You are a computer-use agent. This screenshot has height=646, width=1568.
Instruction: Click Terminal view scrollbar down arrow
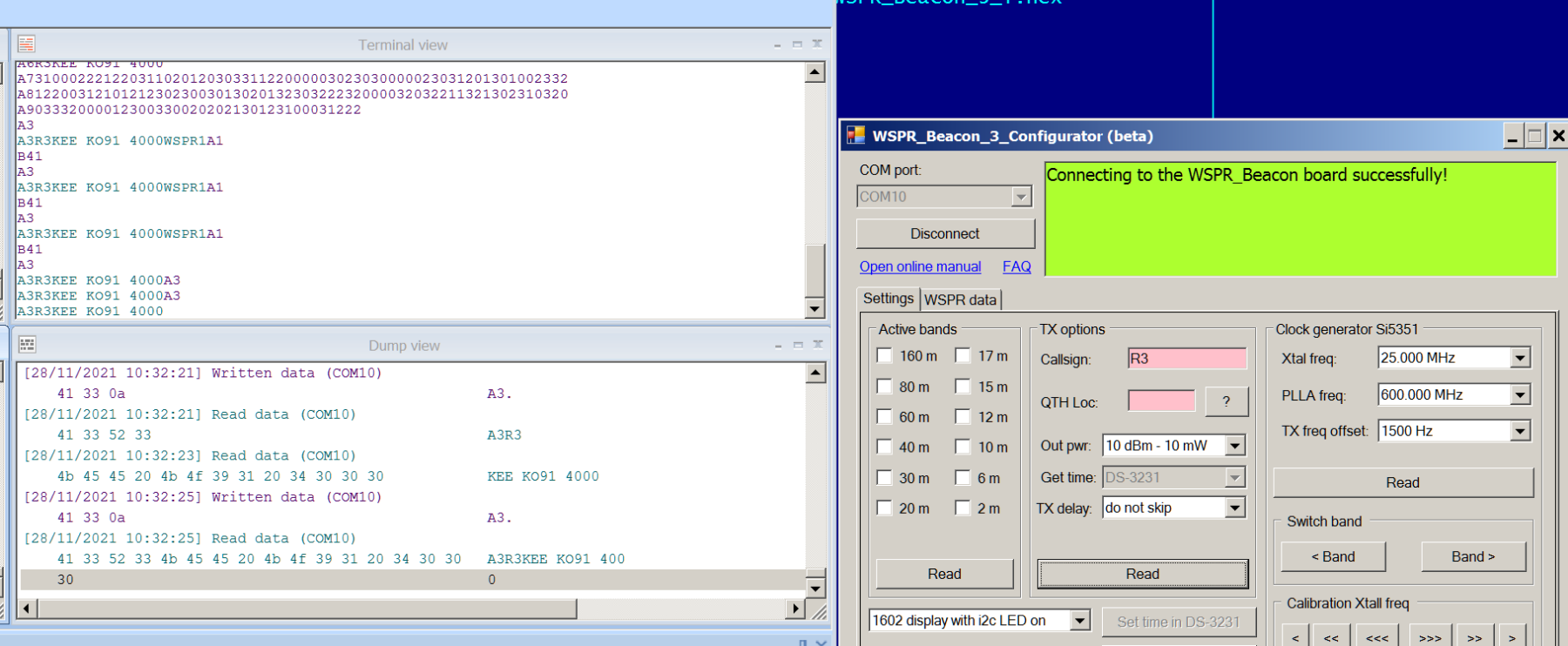click(x=815, y=308)
